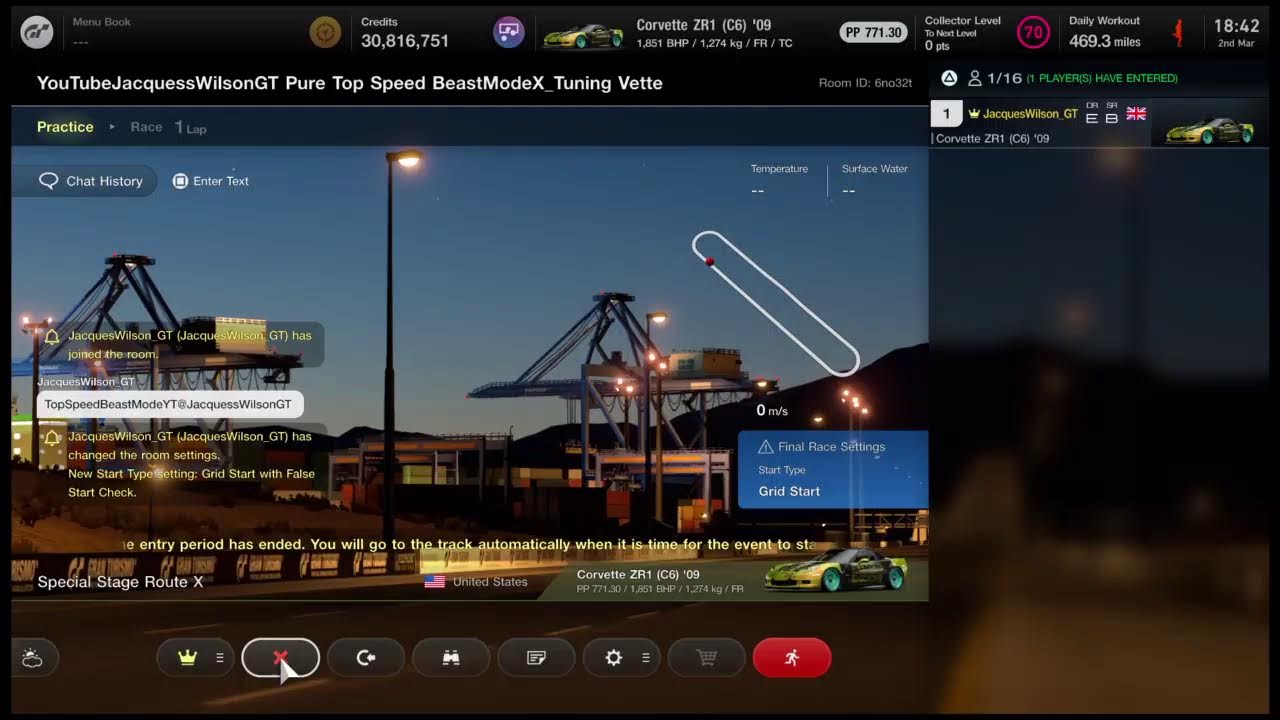
Task: Open the purple garage car icon
Action: point(509,32)
